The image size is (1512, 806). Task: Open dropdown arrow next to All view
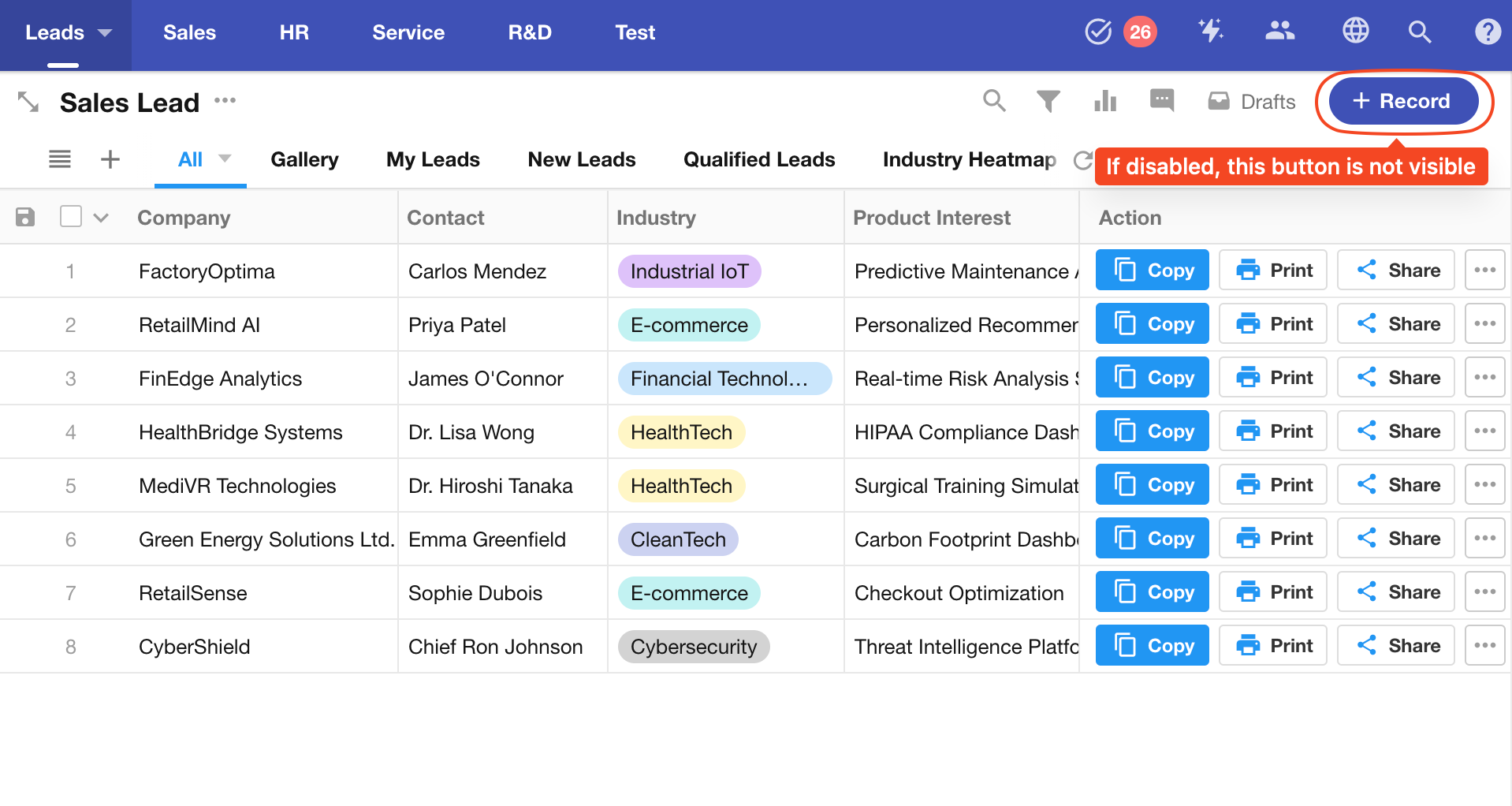point(225,159)
